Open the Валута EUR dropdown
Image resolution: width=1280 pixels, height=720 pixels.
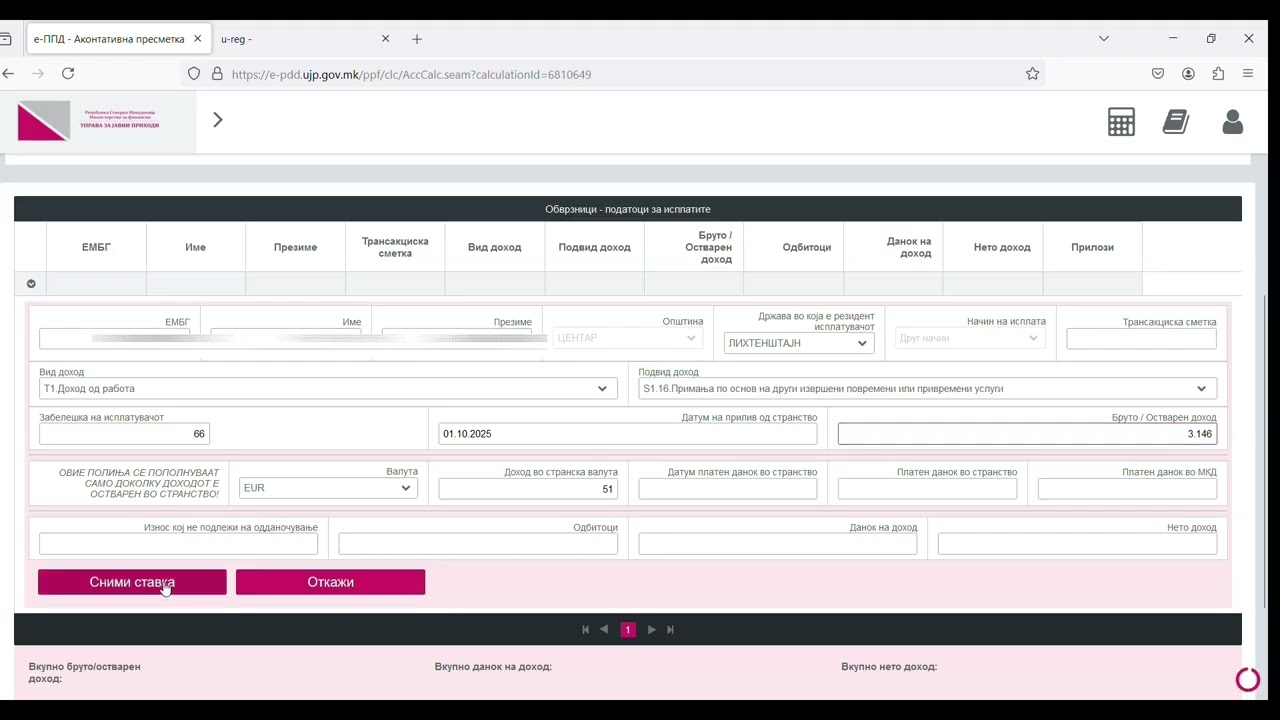point(328,488)
